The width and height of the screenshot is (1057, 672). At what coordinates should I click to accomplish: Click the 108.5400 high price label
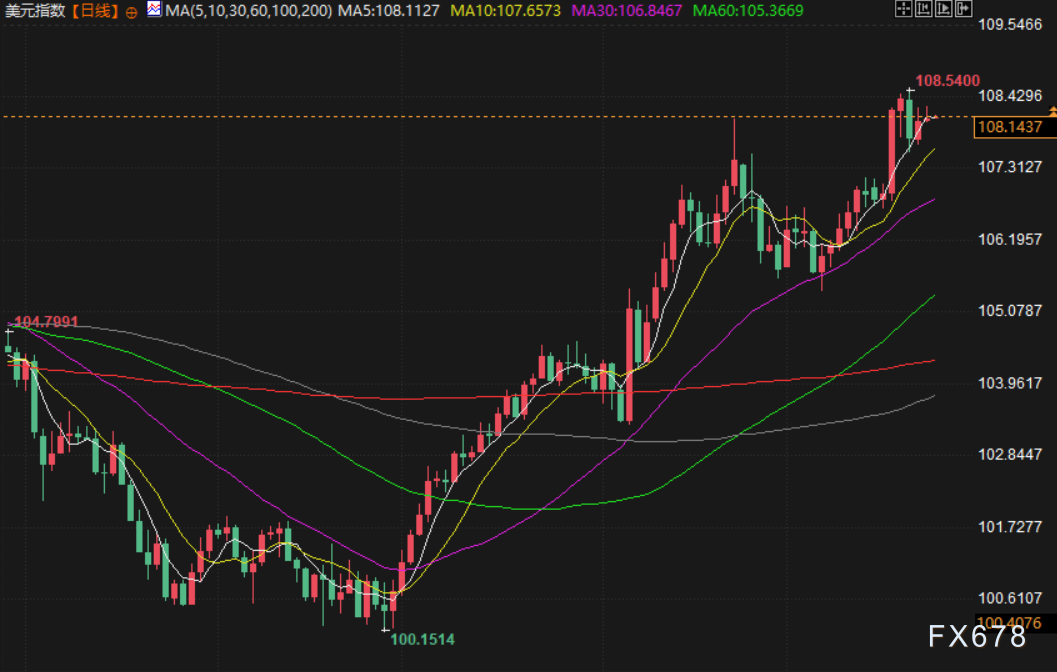tap(947, 80)
